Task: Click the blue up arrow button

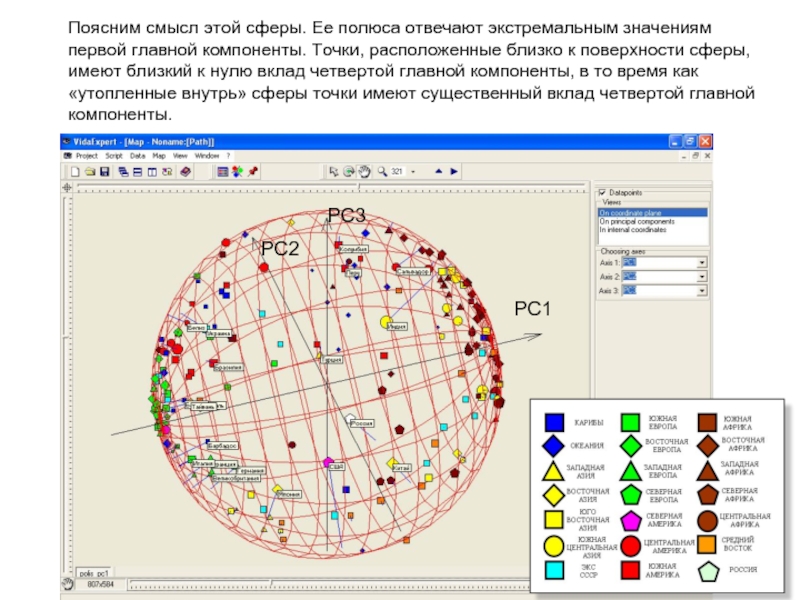Action: click(438, 171)
